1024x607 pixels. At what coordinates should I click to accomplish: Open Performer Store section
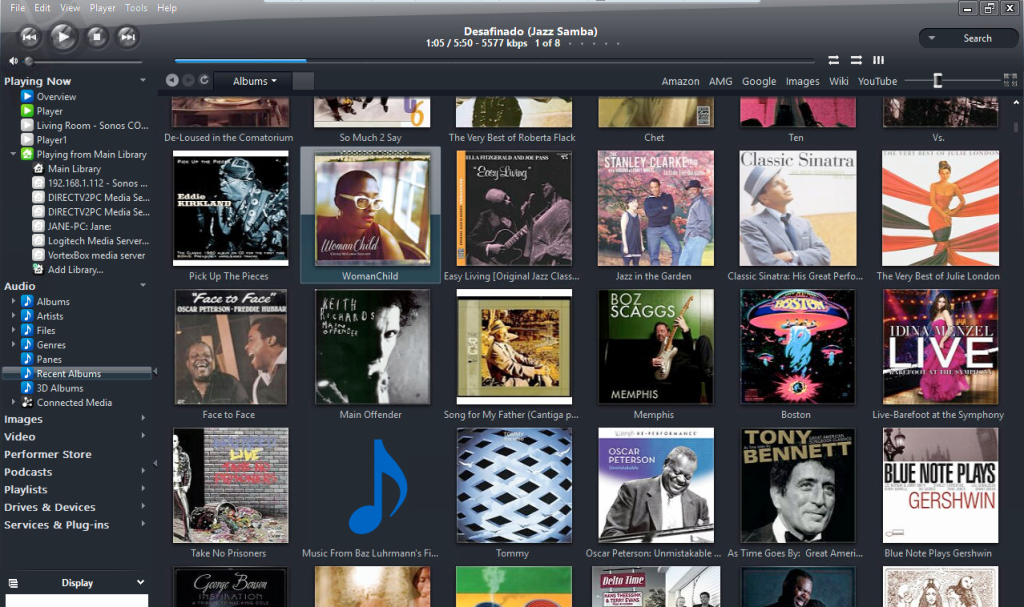click(x=48, y=454)
